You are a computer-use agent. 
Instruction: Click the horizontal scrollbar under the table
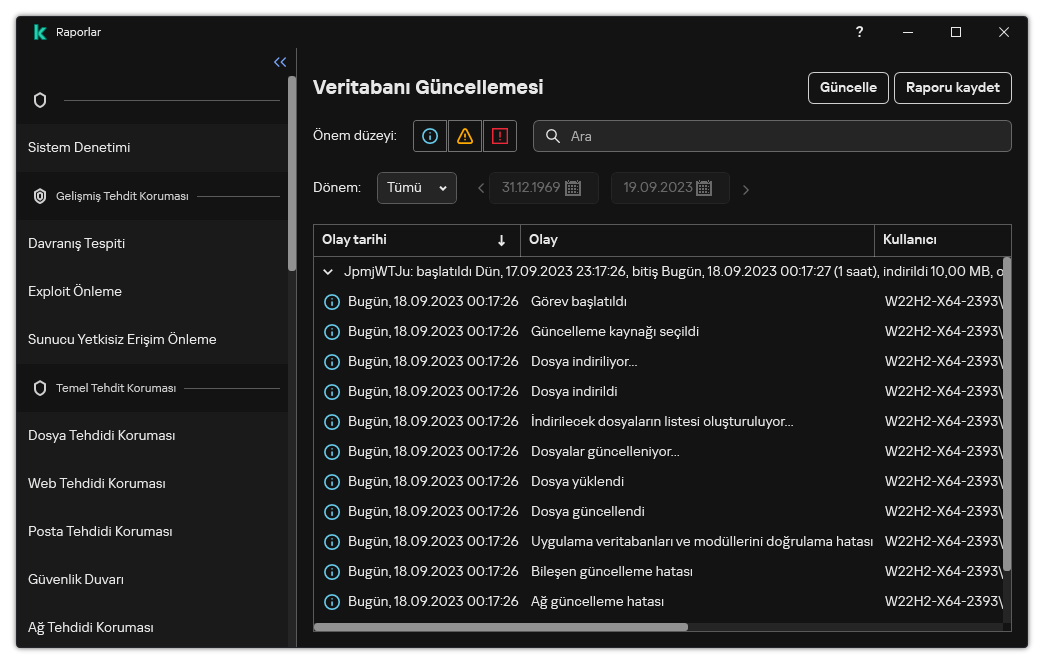click(x=500, y=627)
